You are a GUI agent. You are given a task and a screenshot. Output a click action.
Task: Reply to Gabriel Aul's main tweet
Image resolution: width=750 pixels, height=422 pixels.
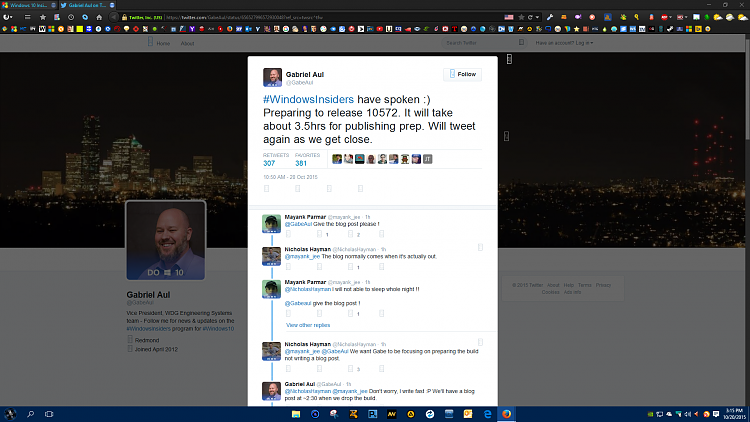(266, 189)
